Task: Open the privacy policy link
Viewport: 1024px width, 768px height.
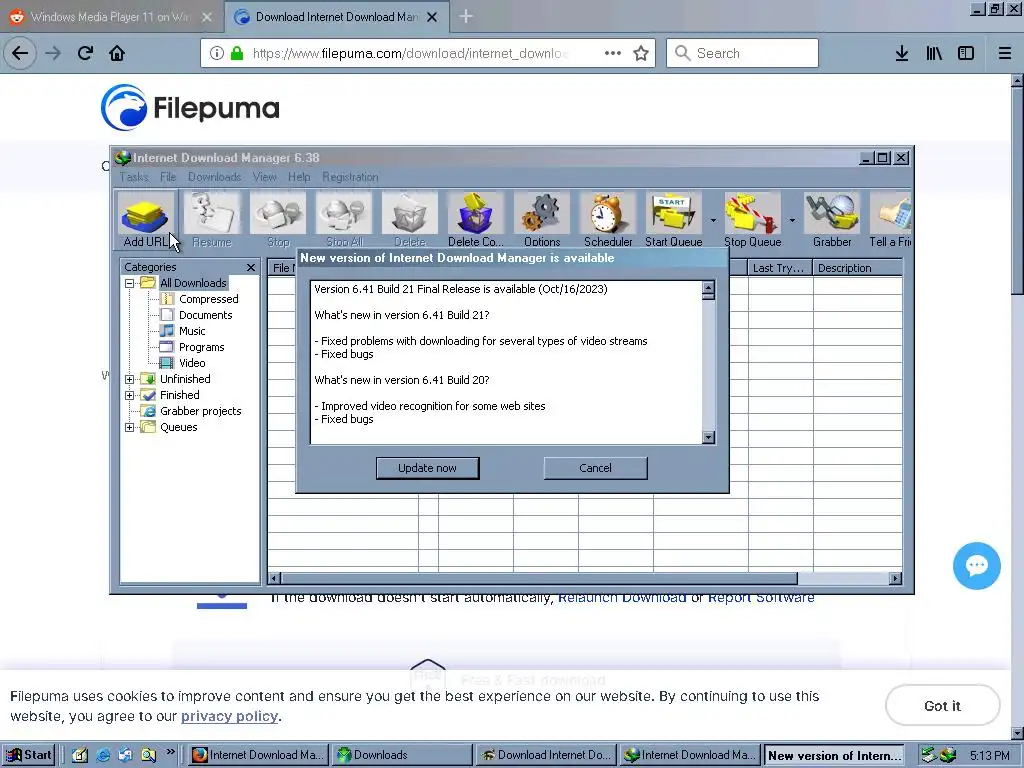Action: coord(229,716)
